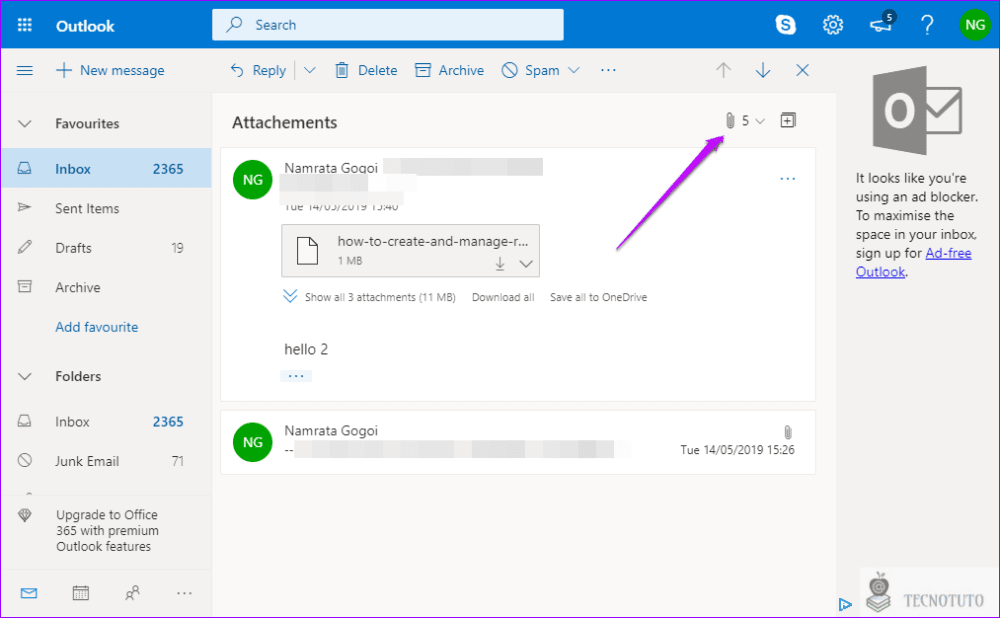1000x618 pixels.
Task: Toggle the hamburger navigation pane
Action: click(24, 70)
